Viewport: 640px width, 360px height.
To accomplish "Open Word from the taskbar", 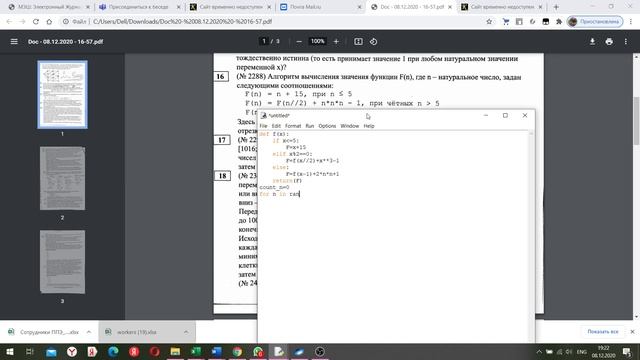I will pos(217,351).
